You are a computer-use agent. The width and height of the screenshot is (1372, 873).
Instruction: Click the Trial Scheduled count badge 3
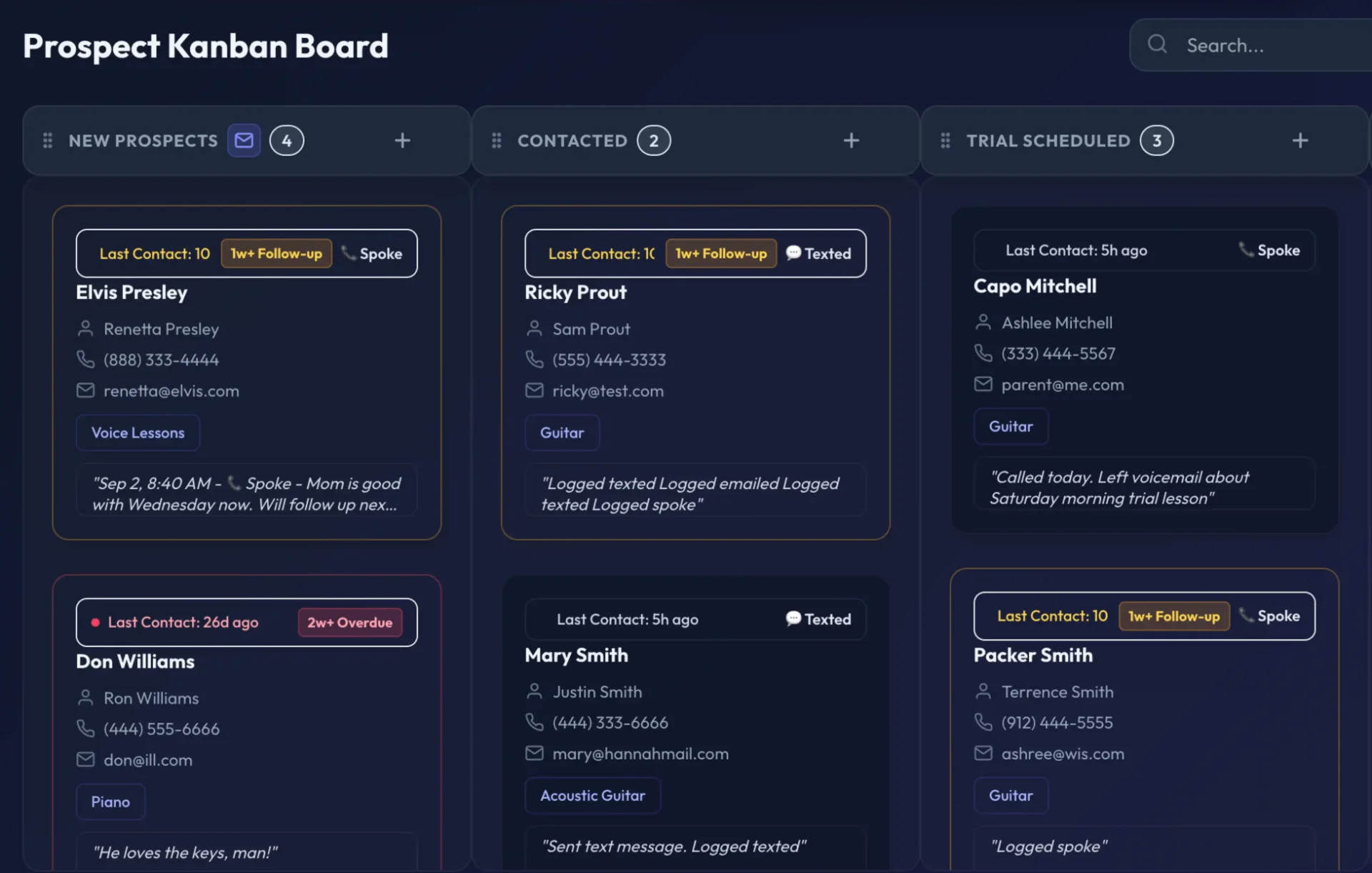point(1157,140)
